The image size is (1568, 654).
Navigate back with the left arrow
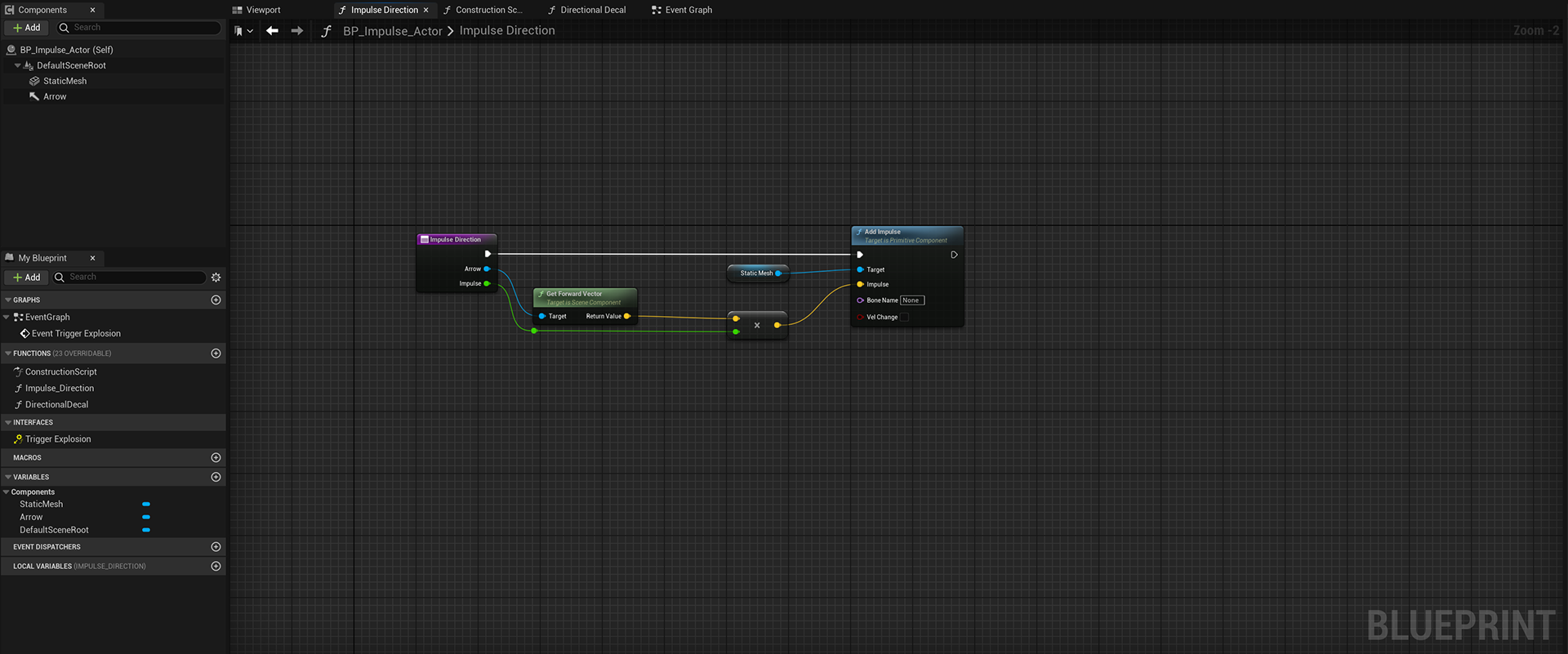[x=272, y=31]
